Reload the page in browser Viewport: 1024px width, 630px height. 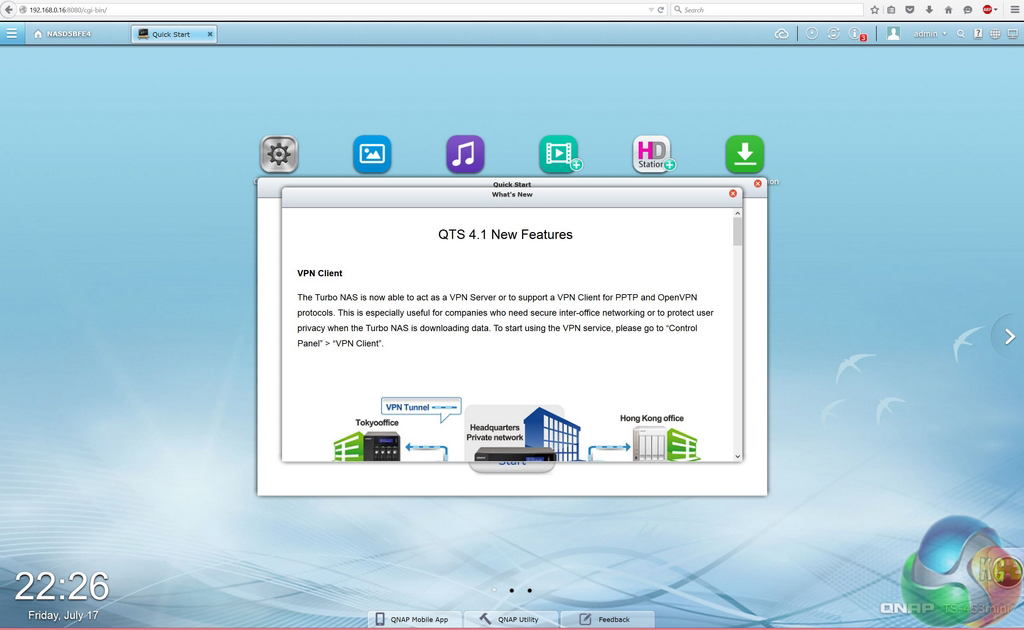(660, 10)
